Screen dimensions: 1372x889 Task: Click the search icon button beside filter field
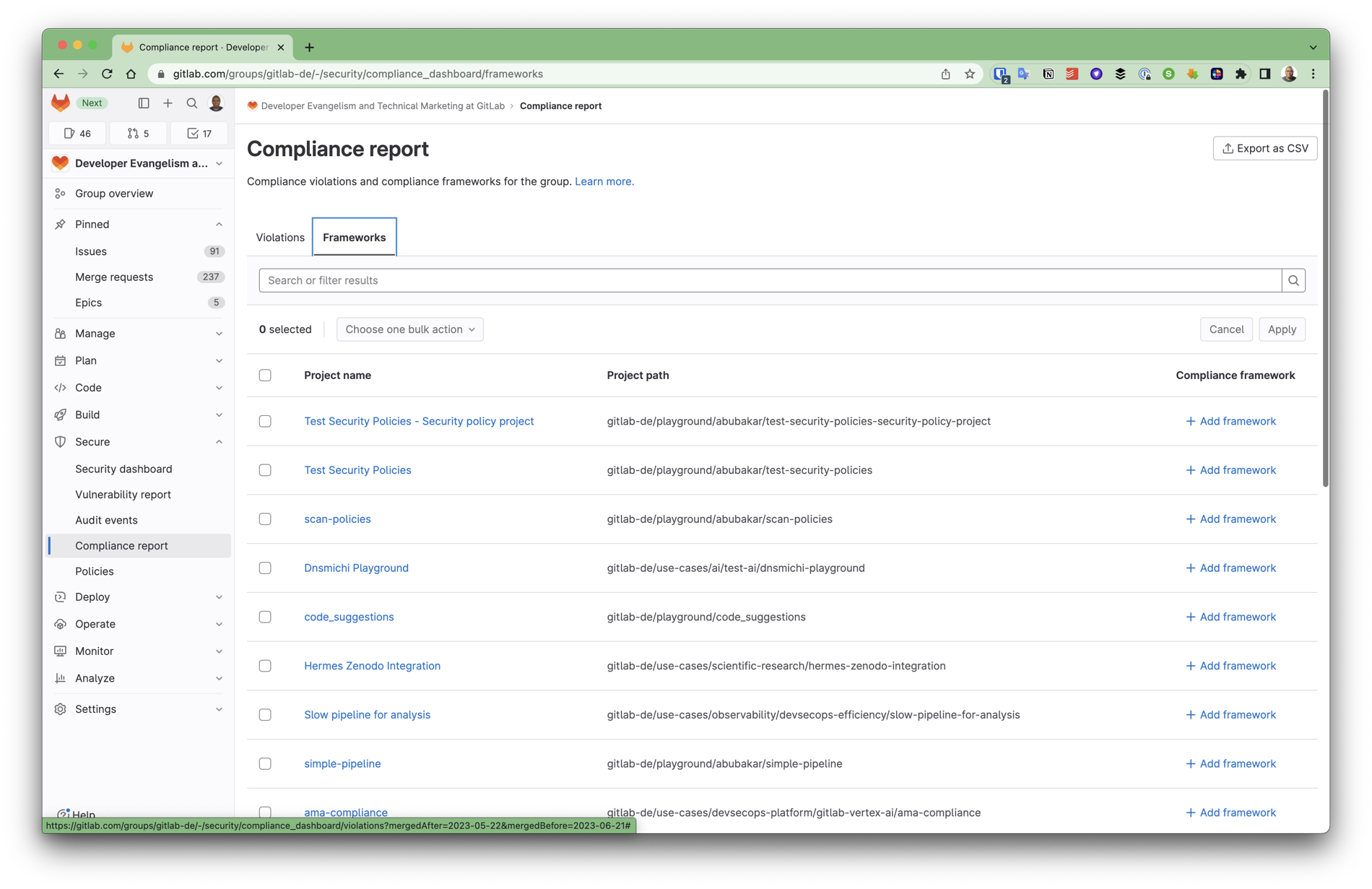tap(1293, 280)
